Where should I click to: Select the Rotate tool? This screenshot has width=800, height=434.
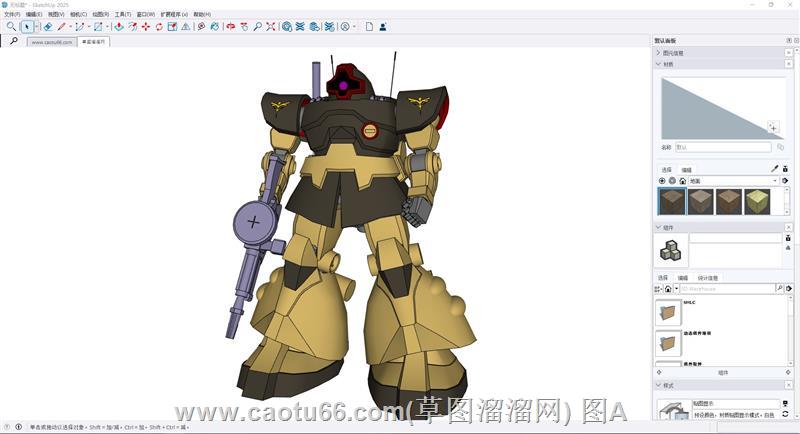click(x=159, y=27)
